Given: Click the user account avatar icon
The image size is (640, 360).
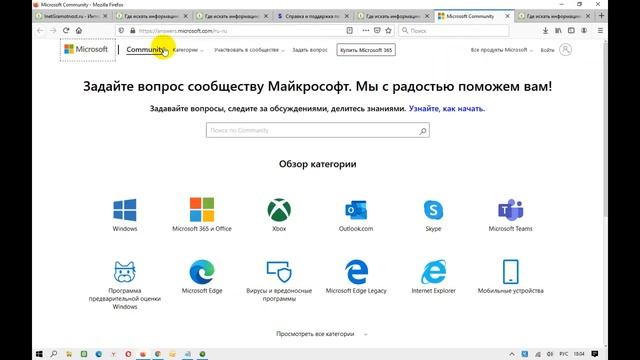Looking at the screenshot, I should (565, 50).
